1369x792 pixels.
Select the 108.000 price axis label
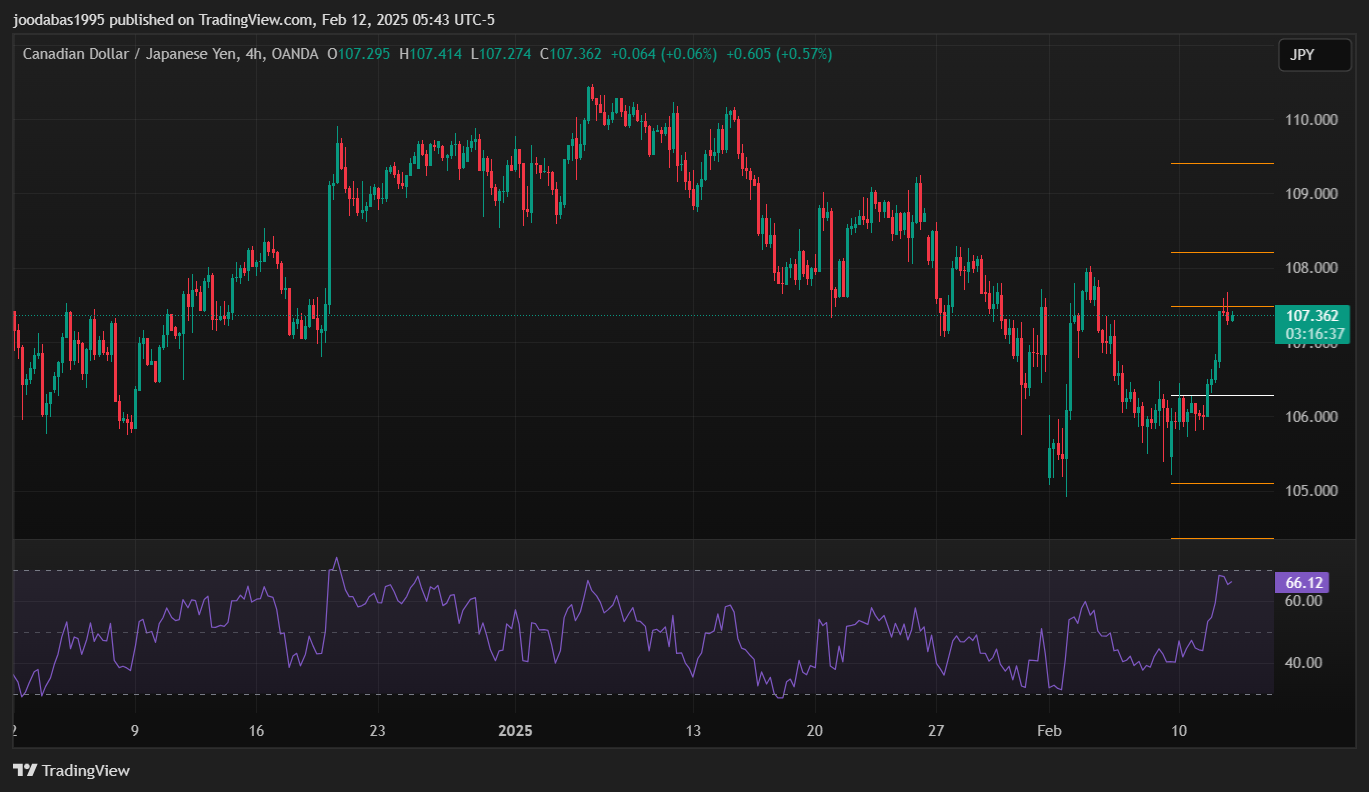coord(1311,268)
